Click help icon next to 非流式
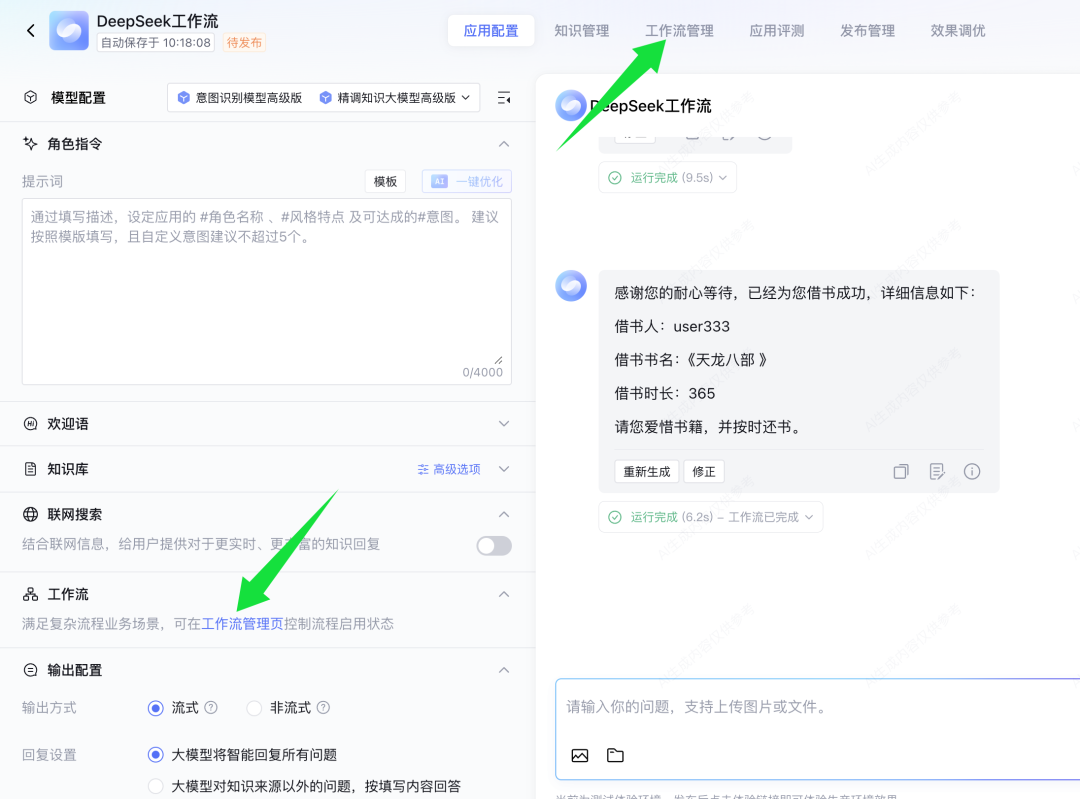The height and width of the screenshot is (799, 1080). click(x=323, y=707)
